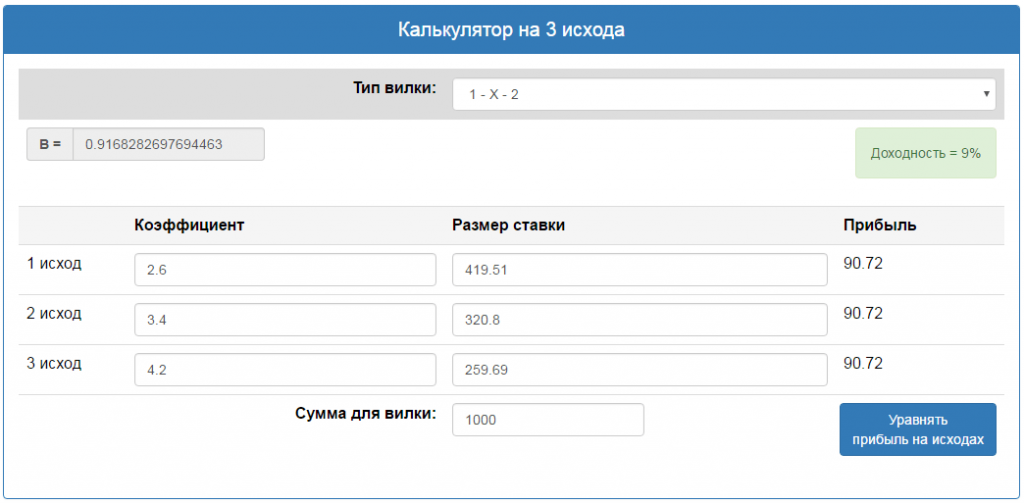This screenshot has height=503, width=1024.
Task: Focus the stake size input with 320.8
Action: [639, 320]
